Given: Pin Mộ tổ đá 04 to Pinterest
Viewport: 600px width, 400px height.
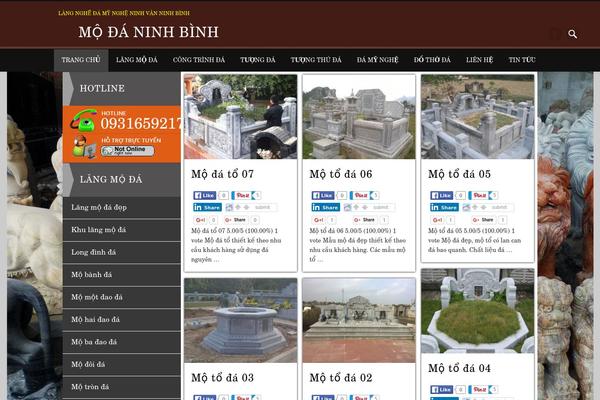Looking at the screenshot, I should point(479,389).
